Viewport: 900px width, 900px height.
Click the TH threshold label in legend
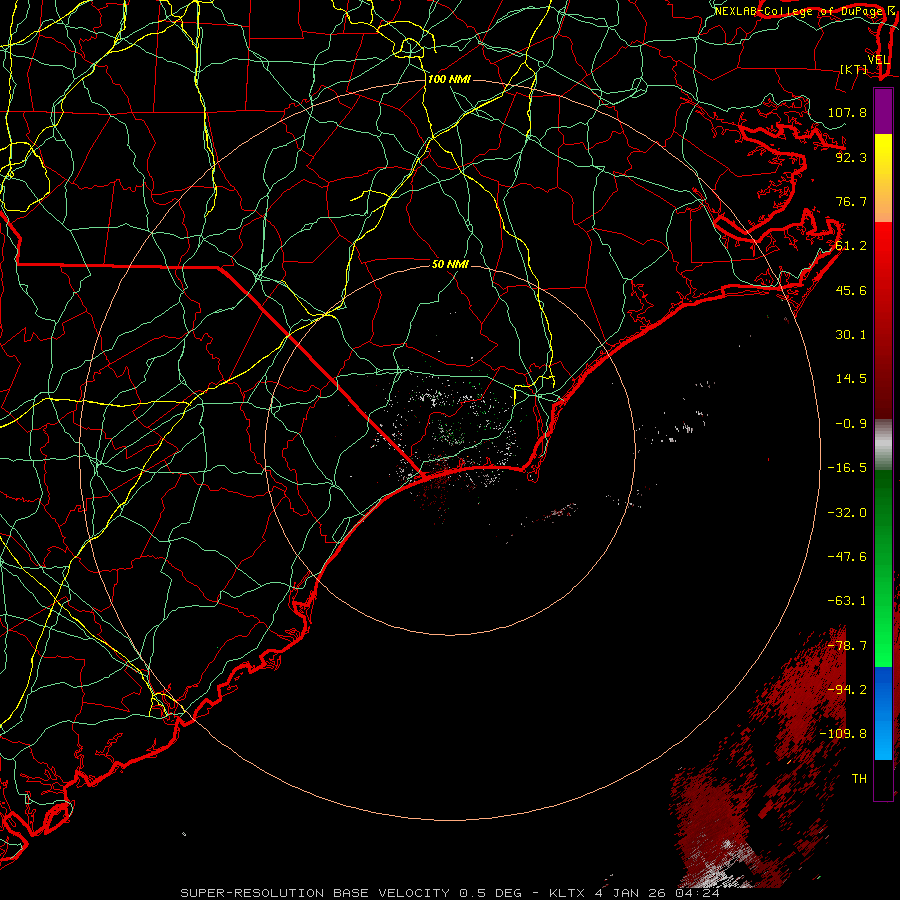point(859,779)
